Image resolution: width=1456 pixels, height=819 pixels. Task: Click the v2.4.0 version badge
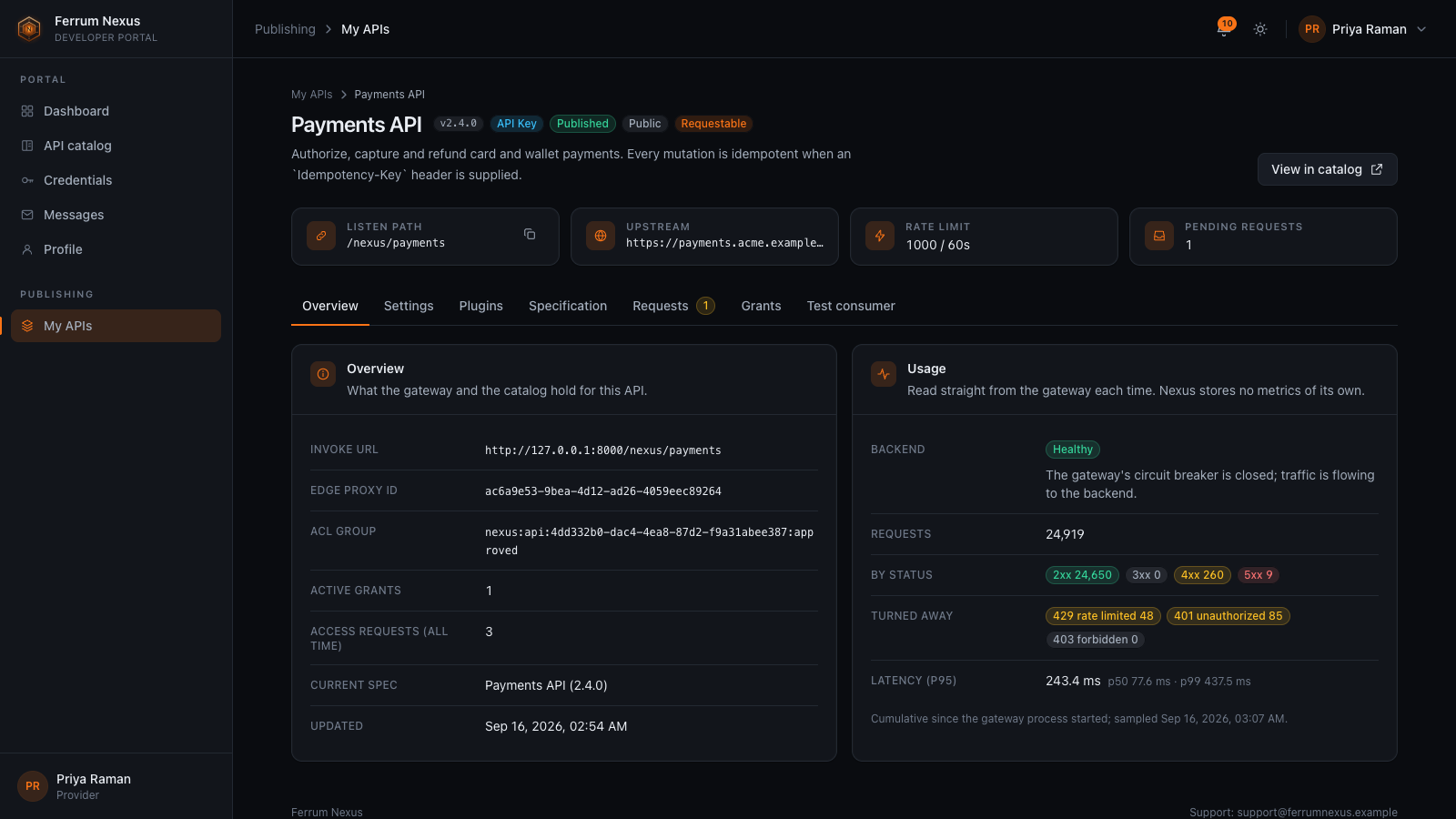click(459, 124)
